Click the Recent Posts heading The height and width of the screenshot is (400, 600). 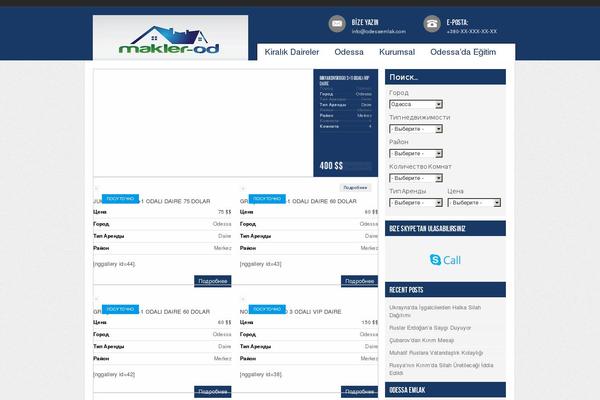tap(445, 290)
